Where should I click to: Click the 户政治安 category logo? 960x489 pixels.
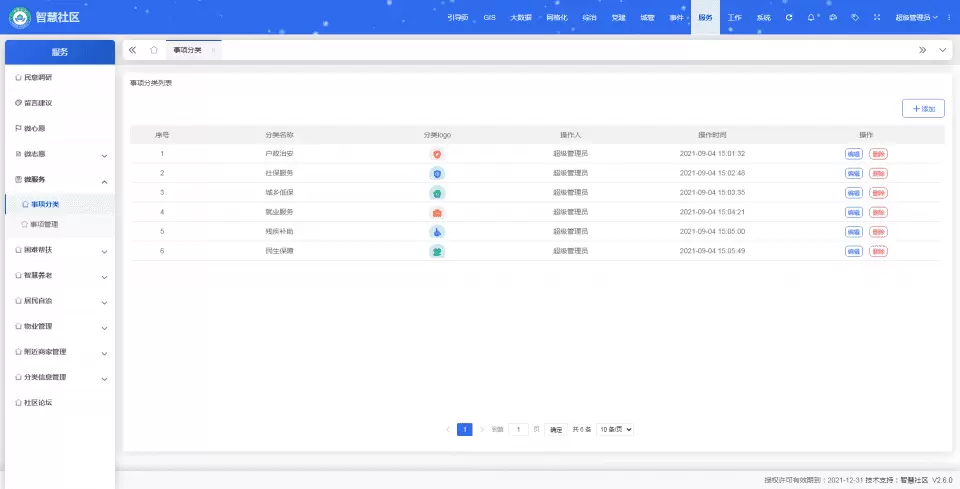coord(437,154)
